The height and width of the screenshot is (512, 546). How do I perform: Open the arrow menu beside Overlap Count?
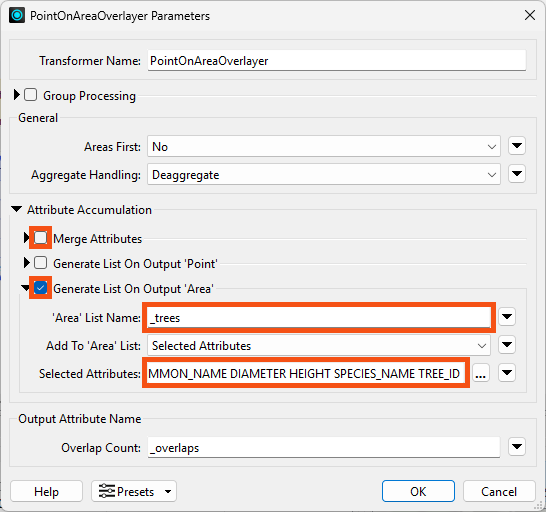[x=517, y=447]
